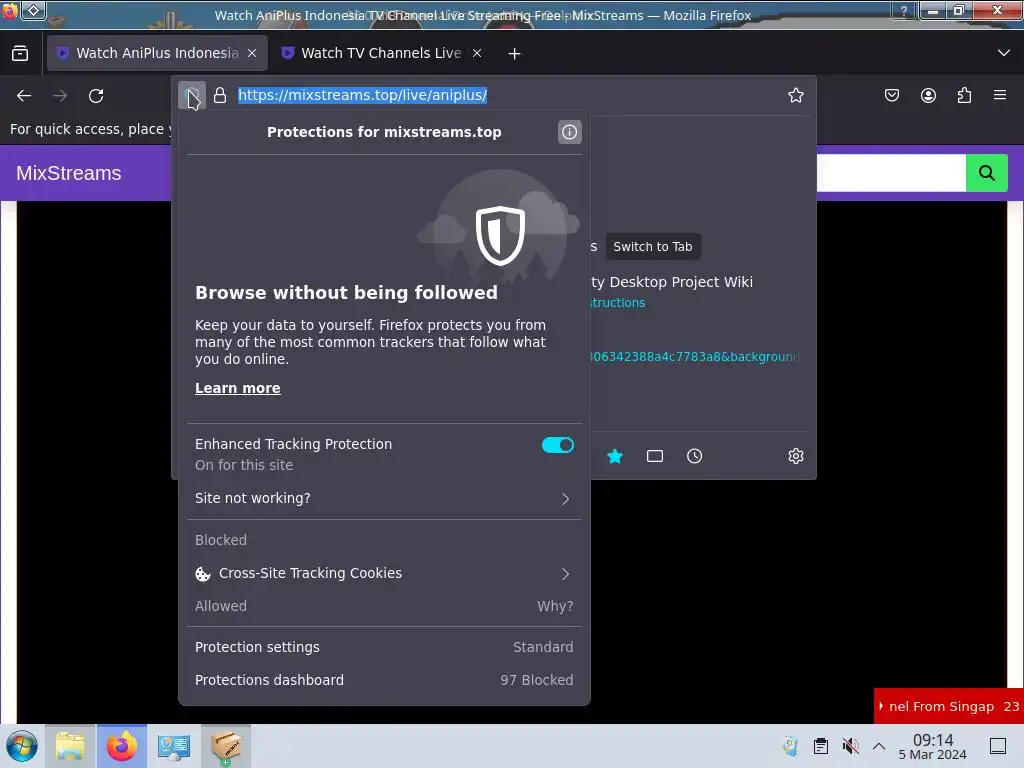
Task: Open a new tab with plus button
Action: [515, 54]
